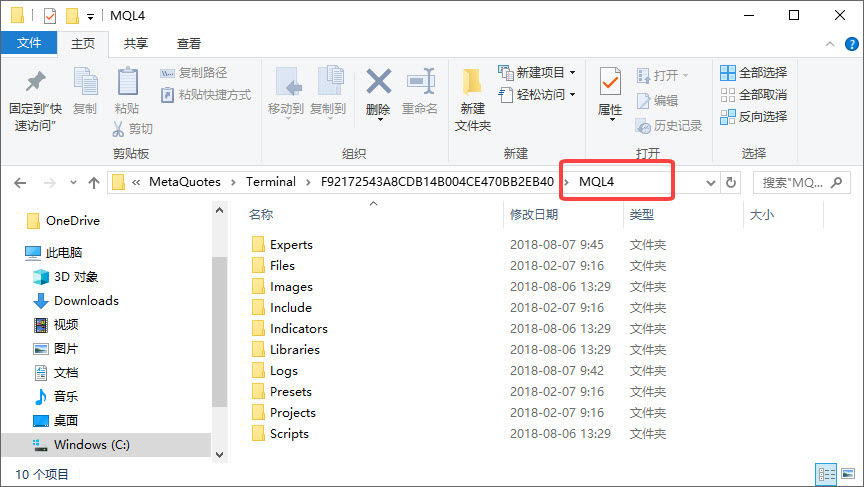Click Select All in the ribbon
This screenshot has height=487, width=864.
tap(753, 73)
